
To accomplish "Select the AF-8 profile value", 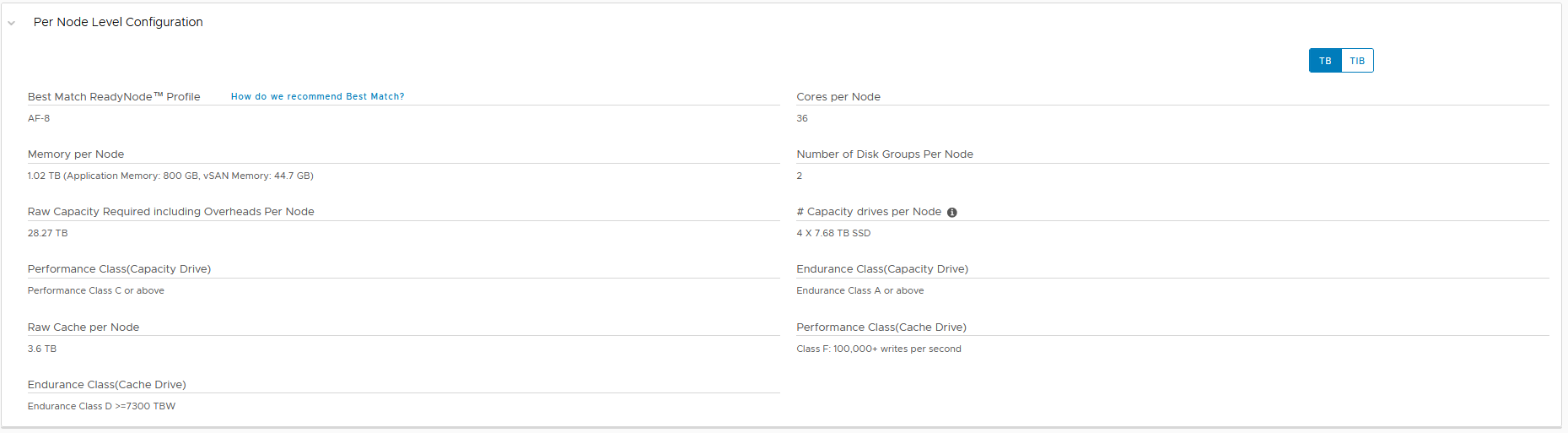I will (39, 118).
